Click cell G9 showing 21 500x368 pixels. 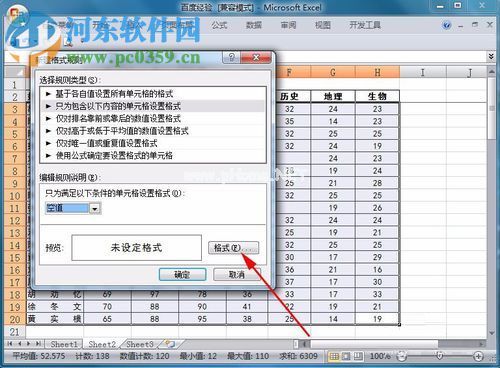(x=333, y=183)
